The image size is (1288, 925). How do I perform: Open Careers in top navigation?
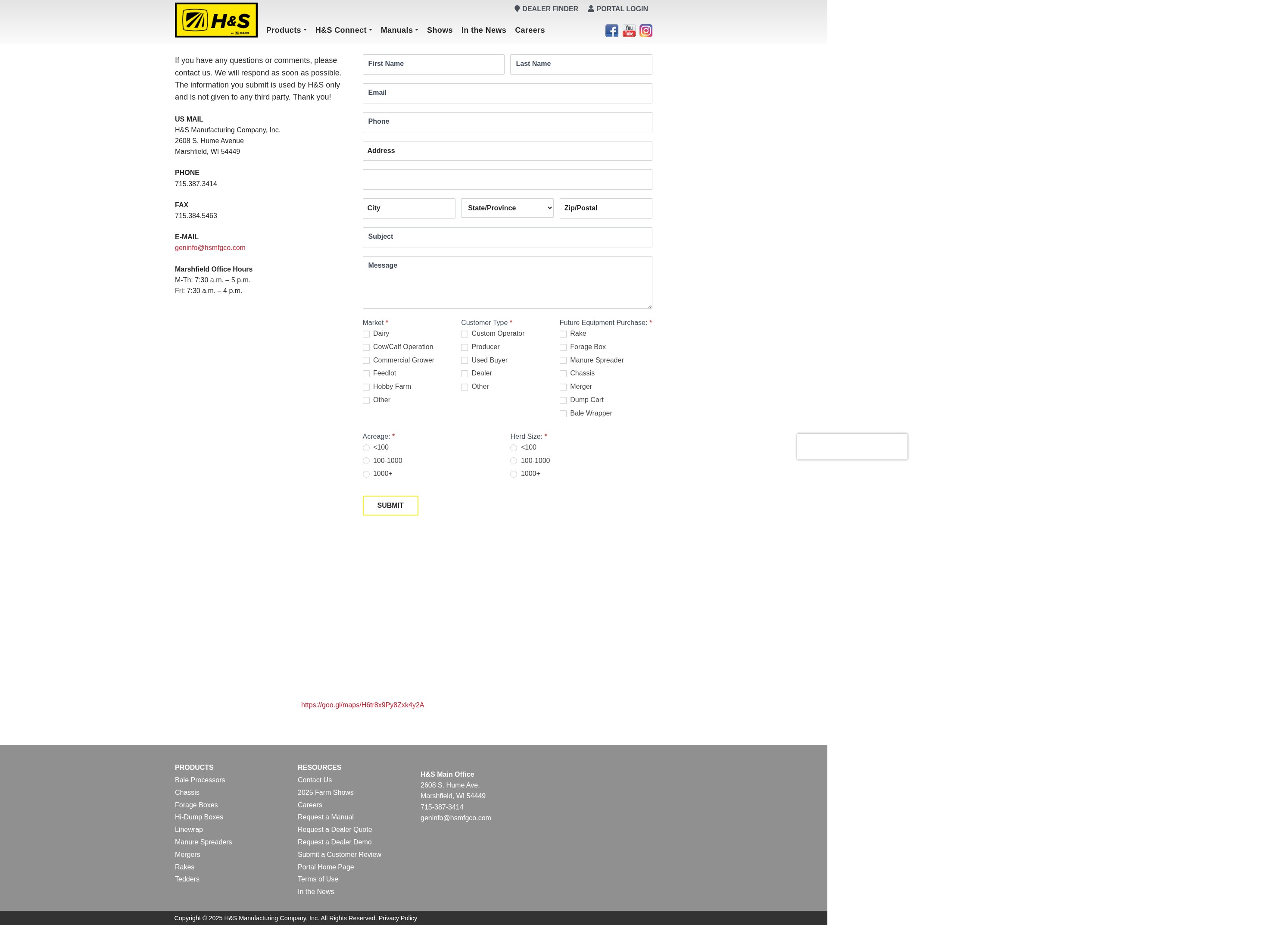coord(530,30)
